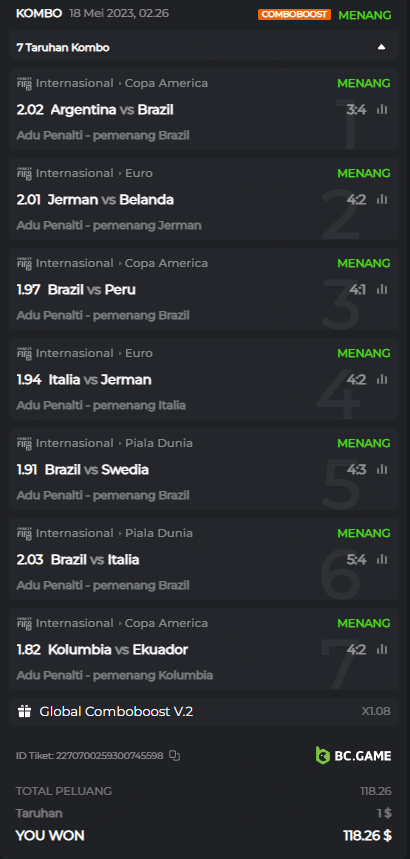Select the Copa America breadcrumb in first bet
Image resolution: width=410 pixels, height=859 pixels.
(166, 83)
